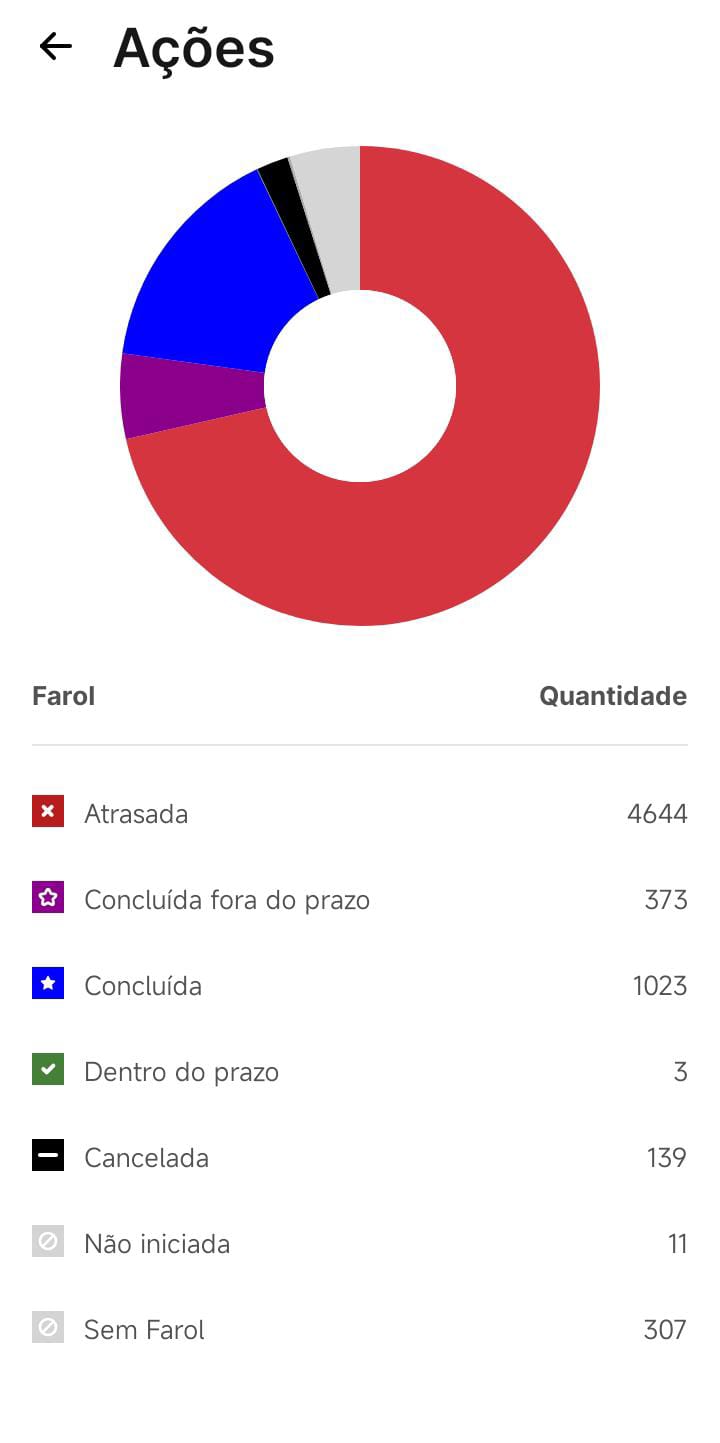Click the red Atrasada status icon
The height and width of the screenshot is (1443, 720).
click(x=48, y=811)
